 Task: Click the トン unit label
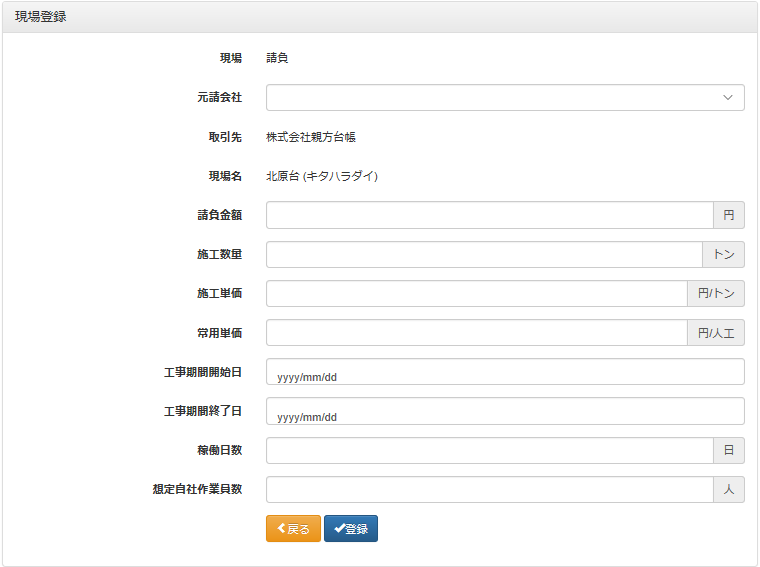tap(723, 254)
